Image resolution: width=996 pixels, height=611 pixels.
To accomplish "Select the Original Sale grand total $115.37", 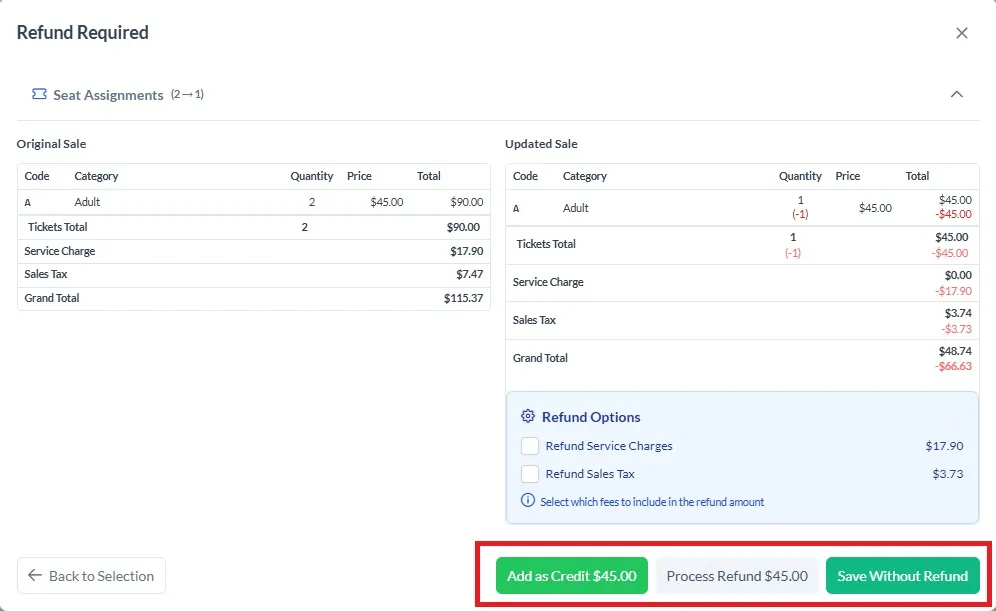I will coord(463,298).
